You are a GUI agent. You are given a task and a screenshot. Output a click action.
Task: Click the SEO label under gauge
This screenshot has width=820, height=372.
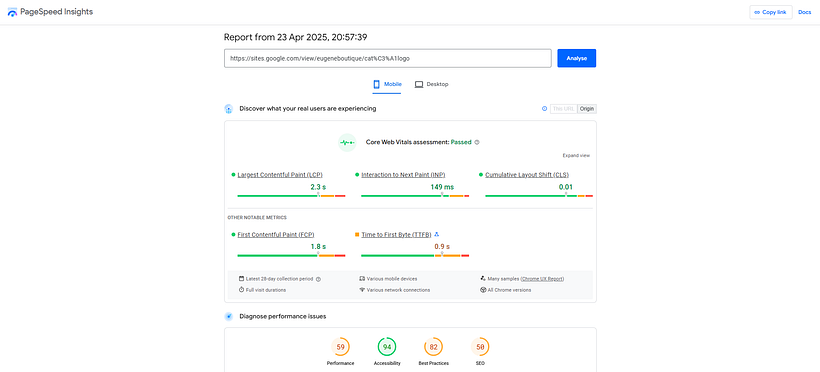click(x=480, y=363)
